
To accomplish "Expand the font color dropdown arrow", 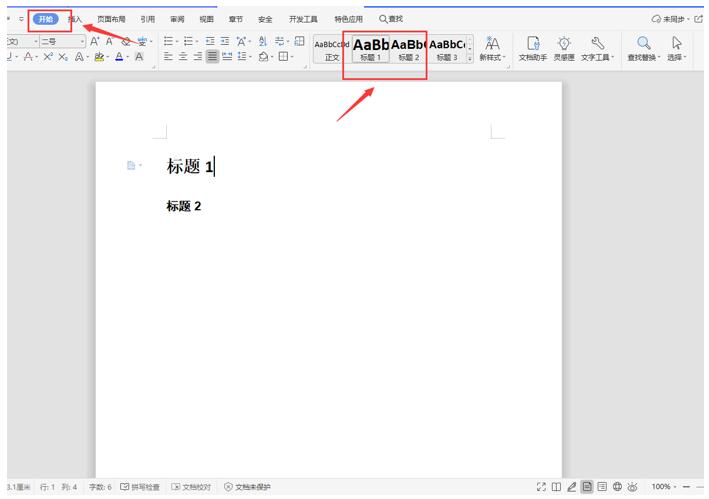I will 128,57.
